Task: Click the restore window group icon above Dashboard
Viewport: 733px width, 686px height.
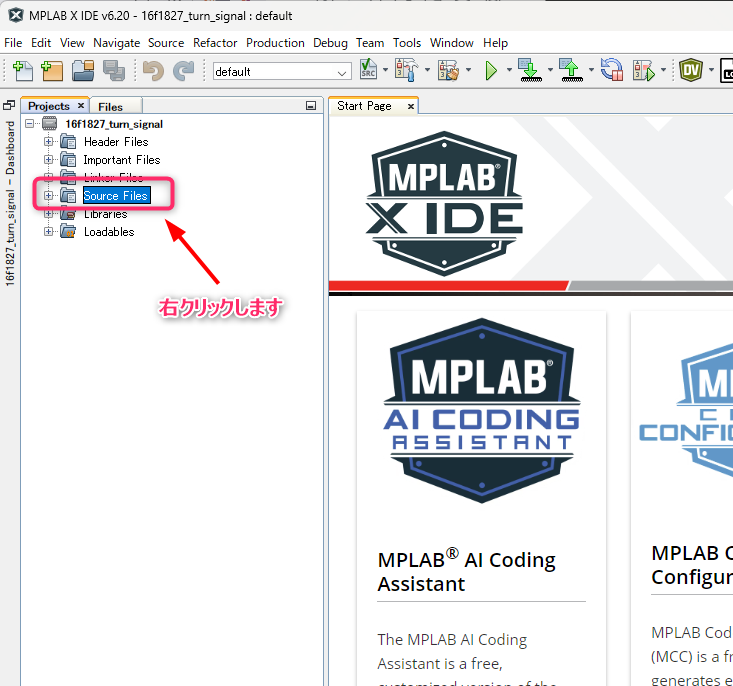Action: (x=9, y=105)
